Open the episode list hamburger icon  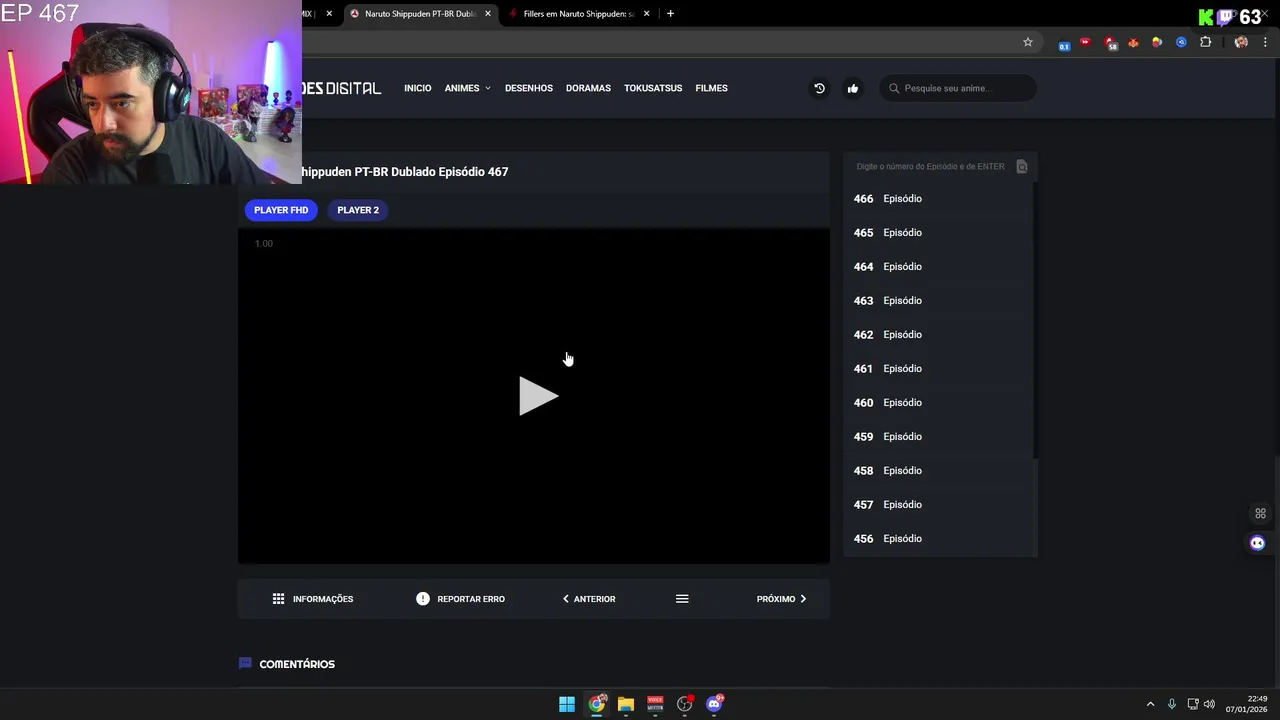coord(682,599)
